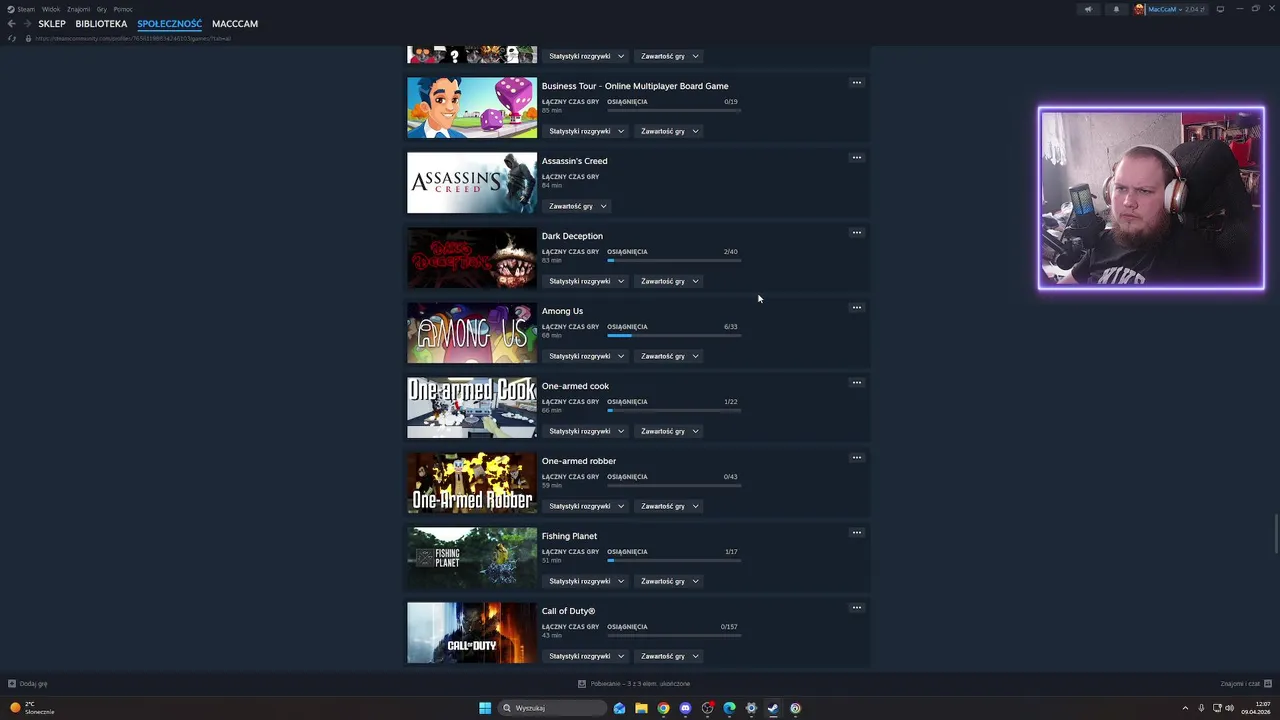Reload the page with the refresh icon

(x=12, y=38)
